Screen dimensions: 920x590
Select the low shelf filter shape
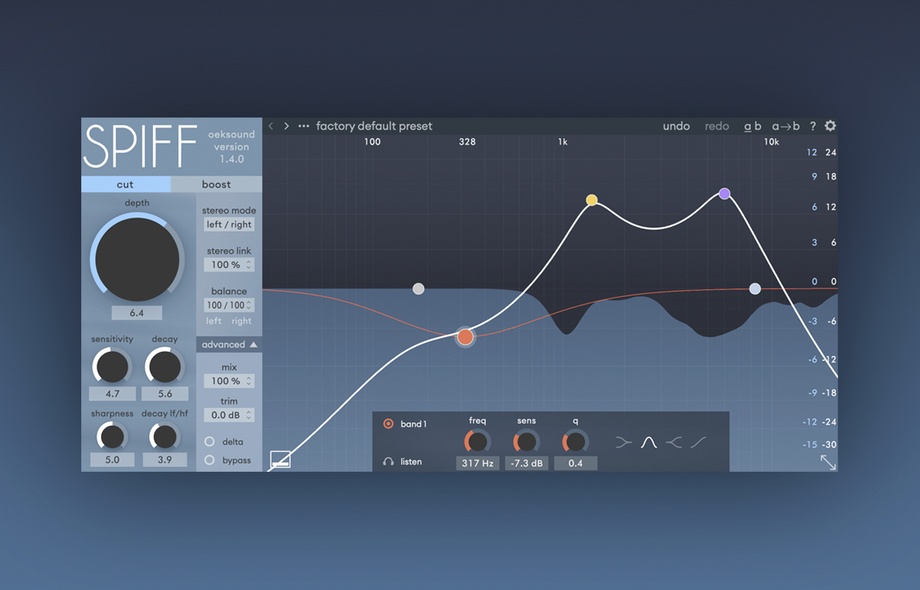[624, 442]
